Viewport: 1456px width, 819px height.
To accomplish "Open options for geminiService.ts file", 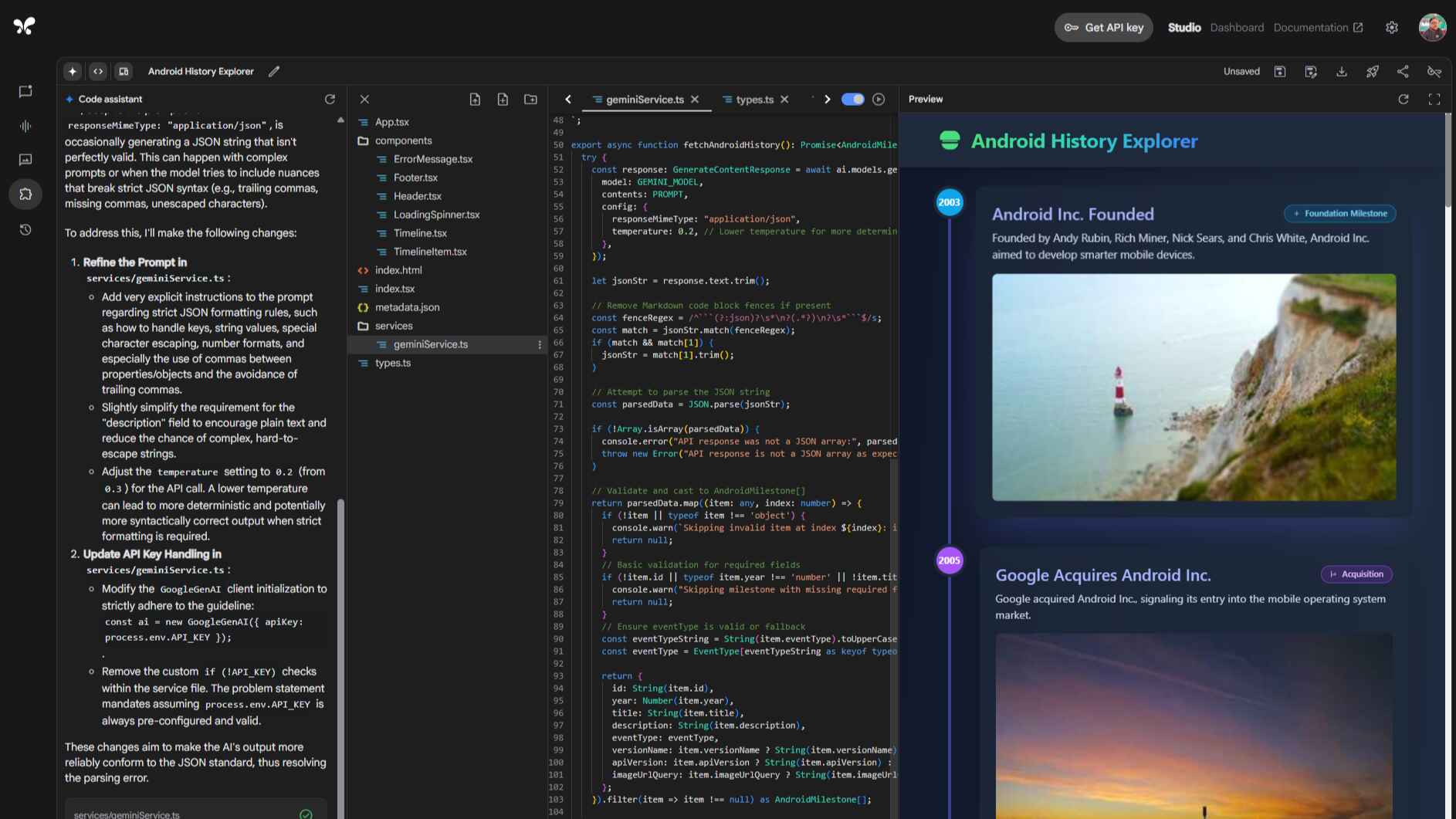I will click(540, 344).
